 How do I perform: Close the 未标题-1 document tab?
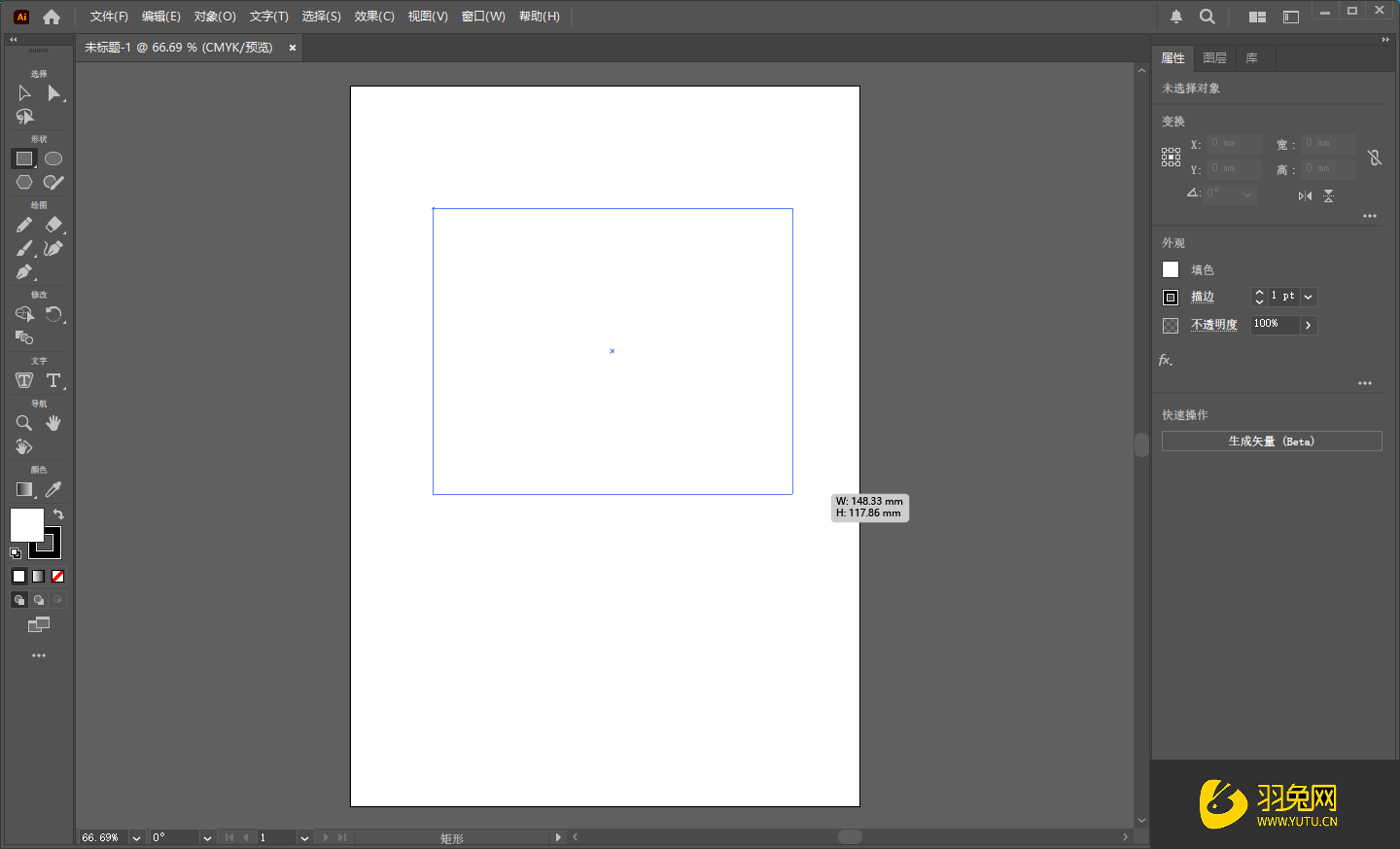tap(293, 48)
